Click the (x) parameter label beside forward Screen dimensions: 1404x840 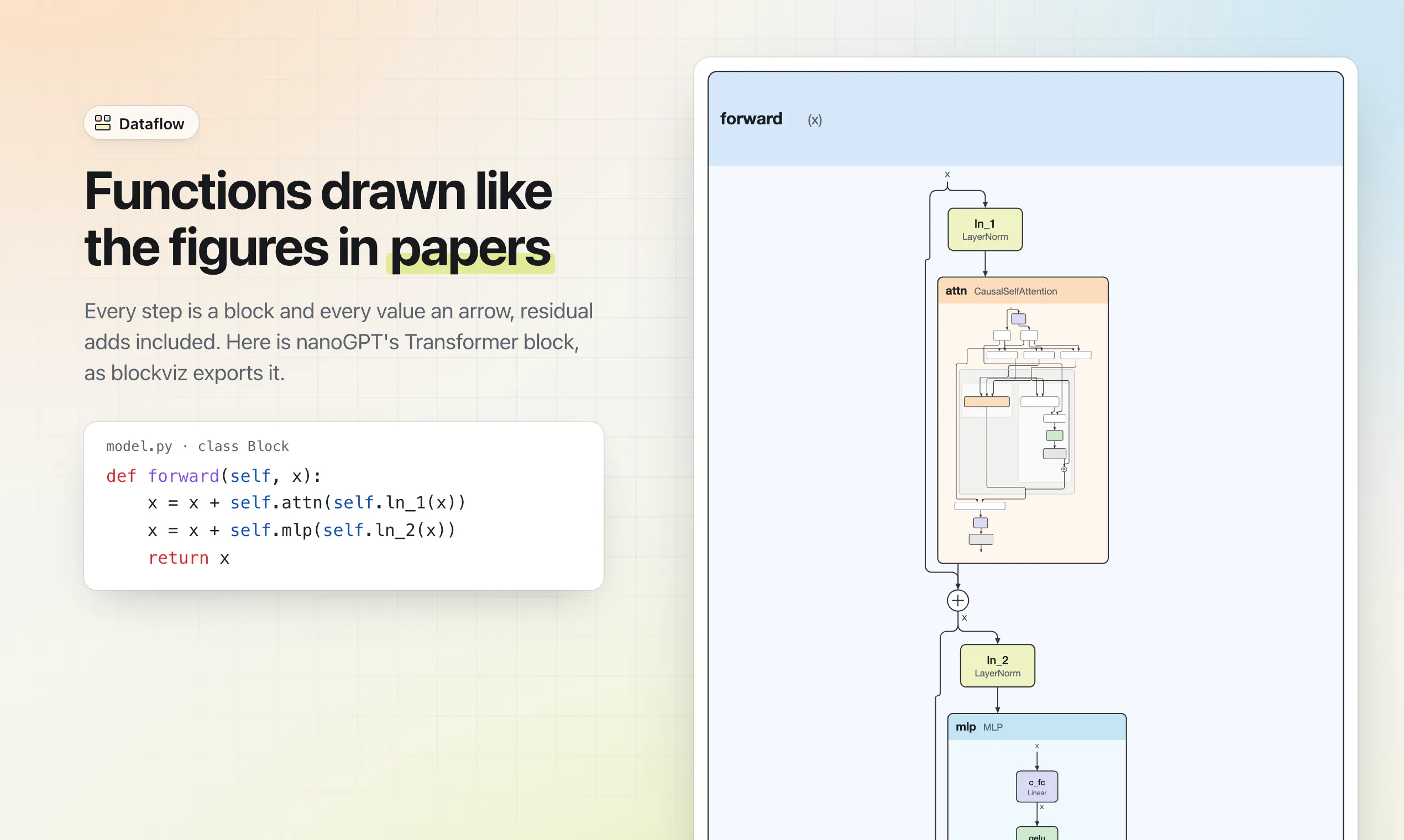815,120
